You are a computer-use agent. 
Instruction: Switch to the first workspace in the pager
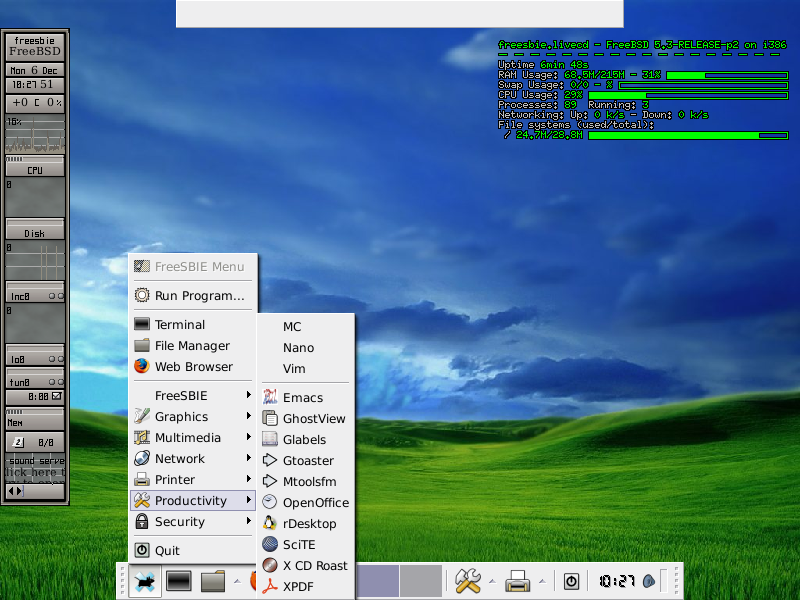378,581
